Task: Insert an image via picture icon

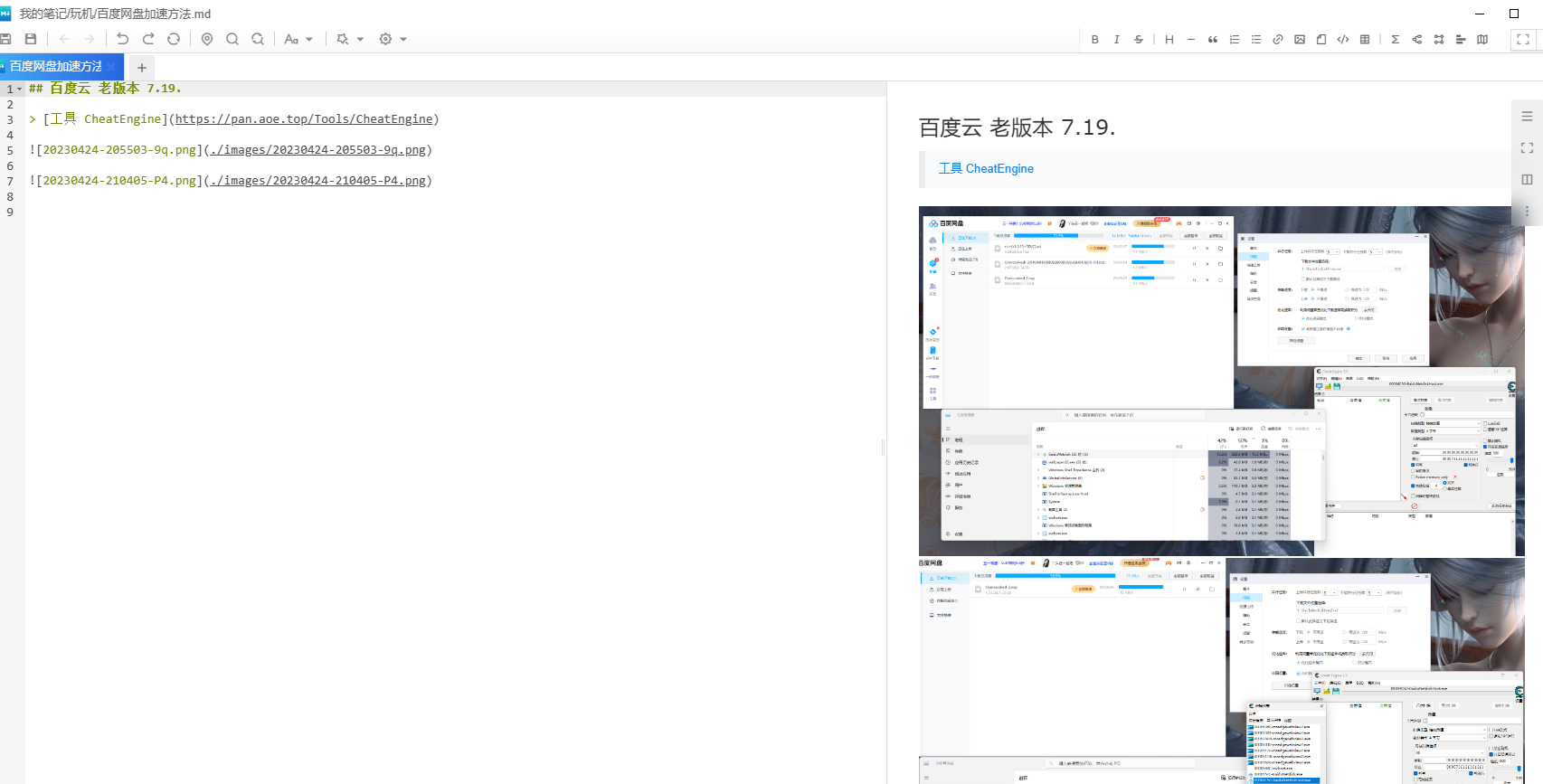Action: tap(1299, 39)
